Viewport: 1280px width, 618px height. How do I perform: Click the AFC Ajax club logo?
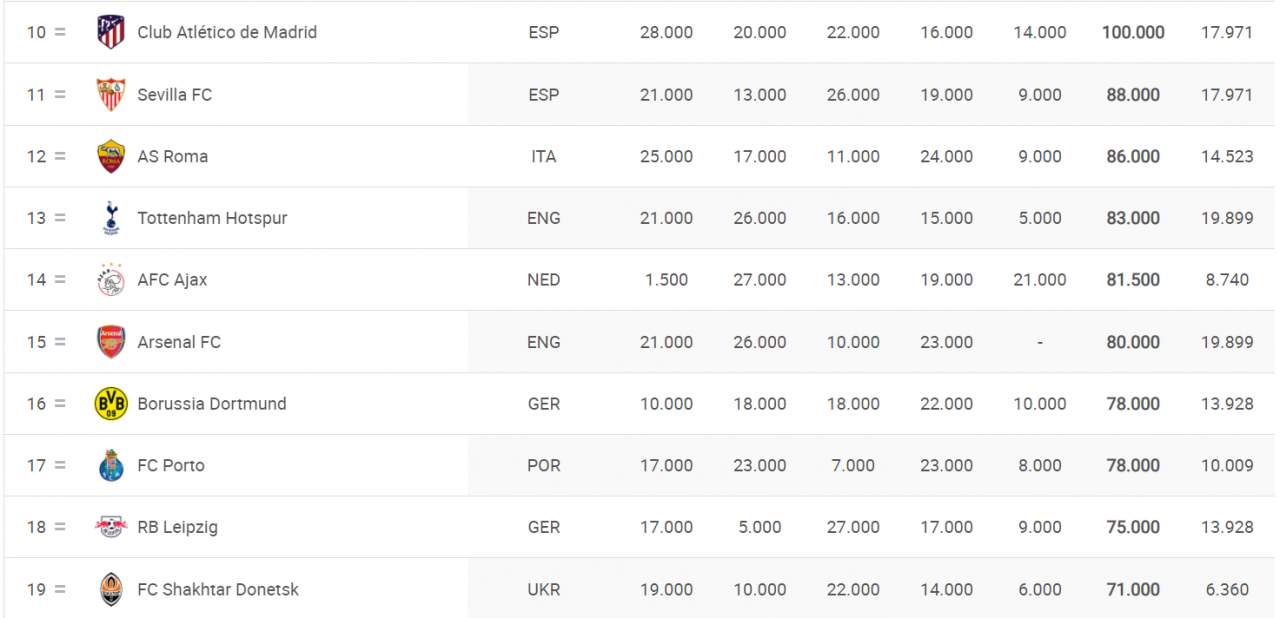pyautogui.click(x=110, y=280)
